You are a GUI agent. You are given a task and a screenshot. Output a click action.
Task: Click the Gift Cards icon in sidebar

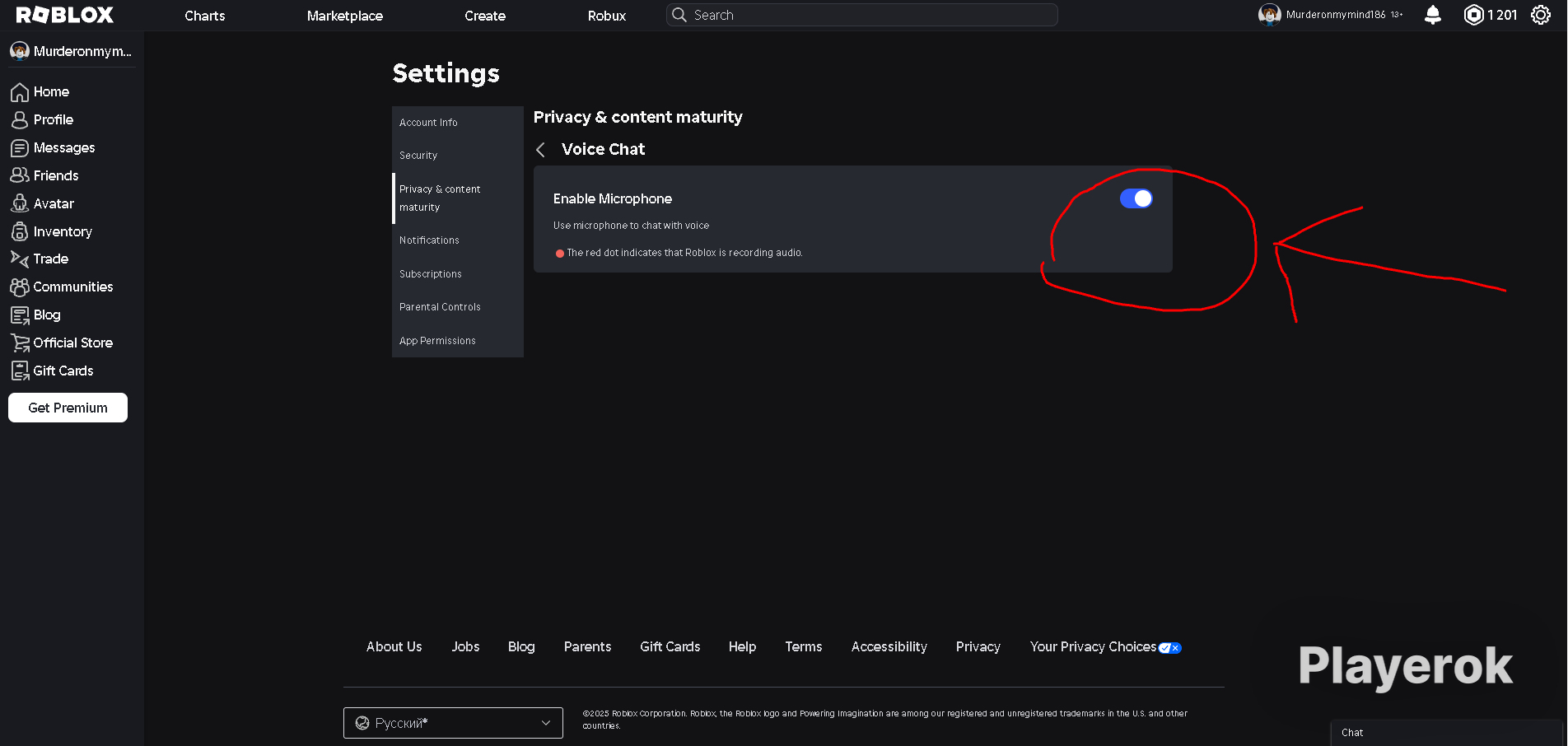tap(20, 371)
